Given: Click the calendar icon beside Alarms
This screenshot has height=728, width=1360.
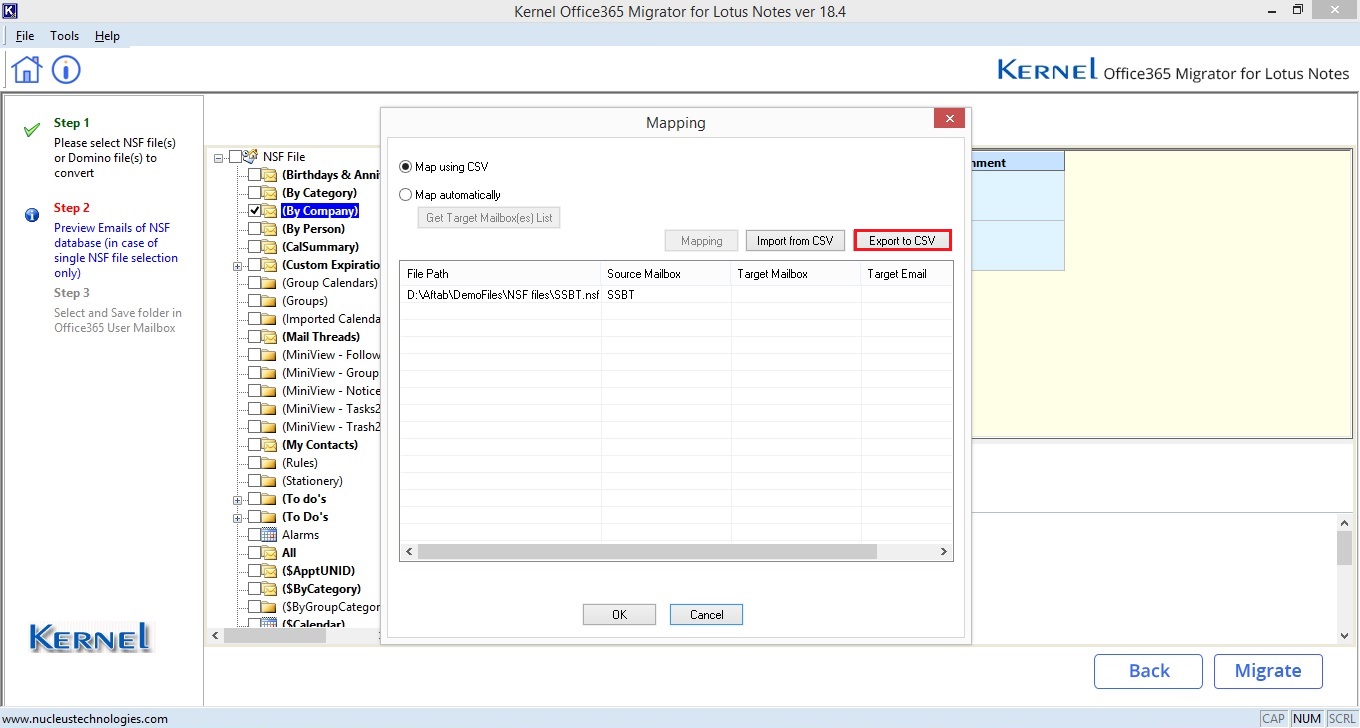Looking at the screenshot, I should [x=270, y=535].
